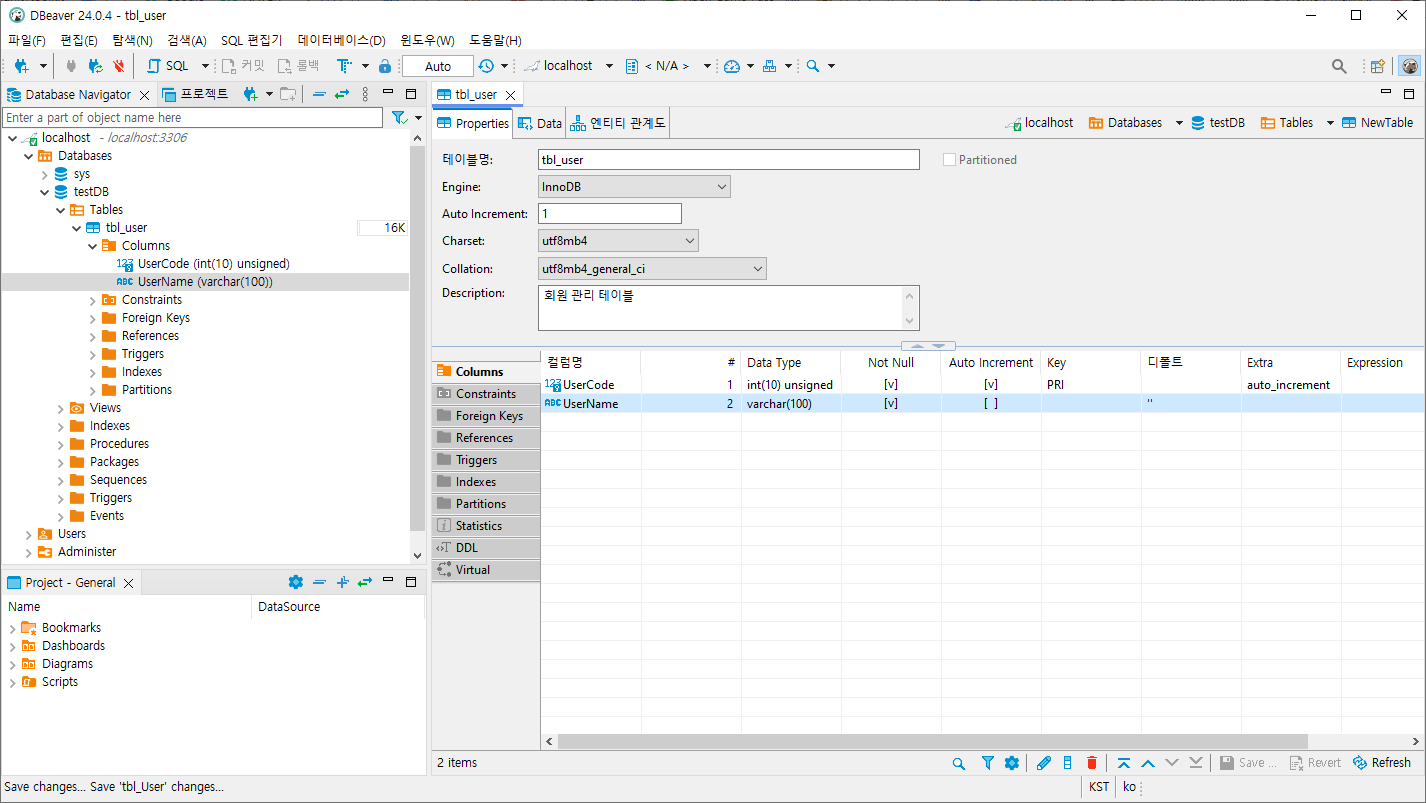This screenshot has height=803, width=1426.
Task: Click the transaction mode format icon after 롤백
Action: 344,66
